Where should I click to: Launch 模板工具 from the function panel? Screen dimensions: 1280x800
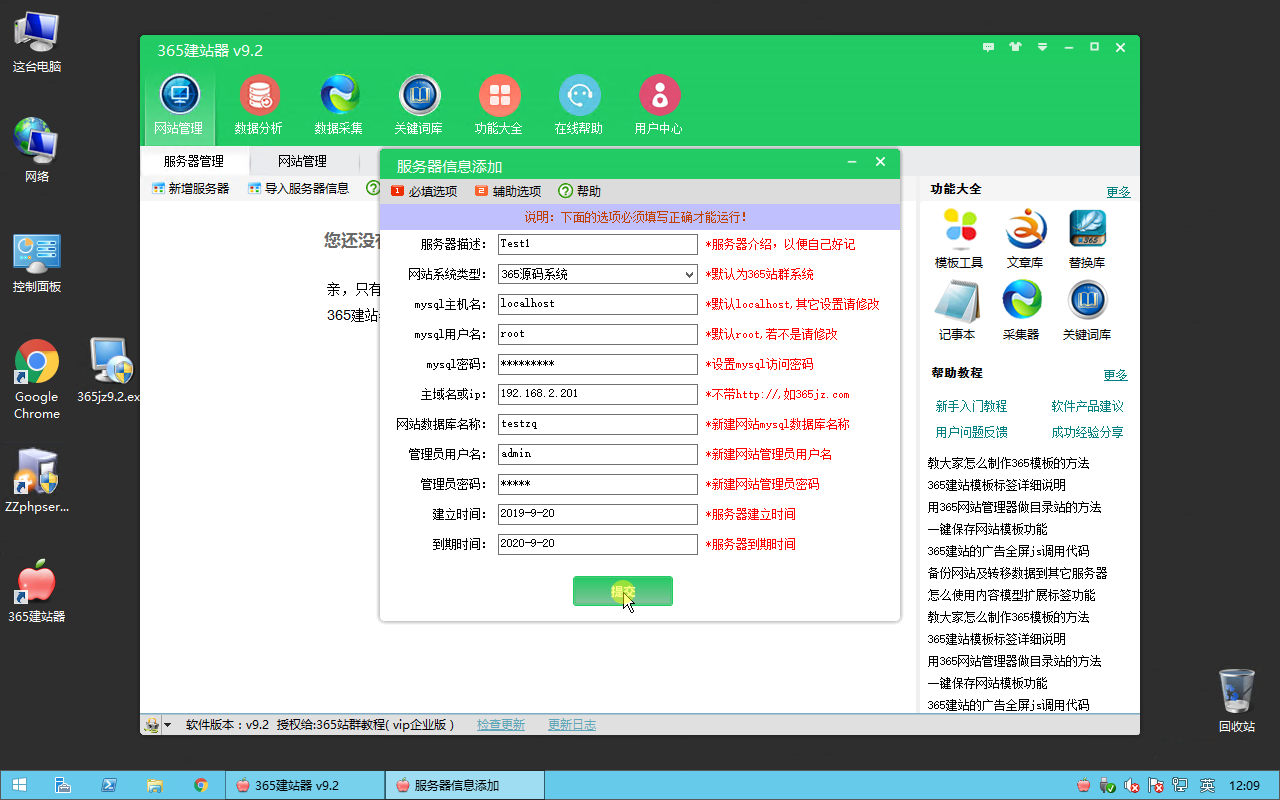(x=959, y=238)
